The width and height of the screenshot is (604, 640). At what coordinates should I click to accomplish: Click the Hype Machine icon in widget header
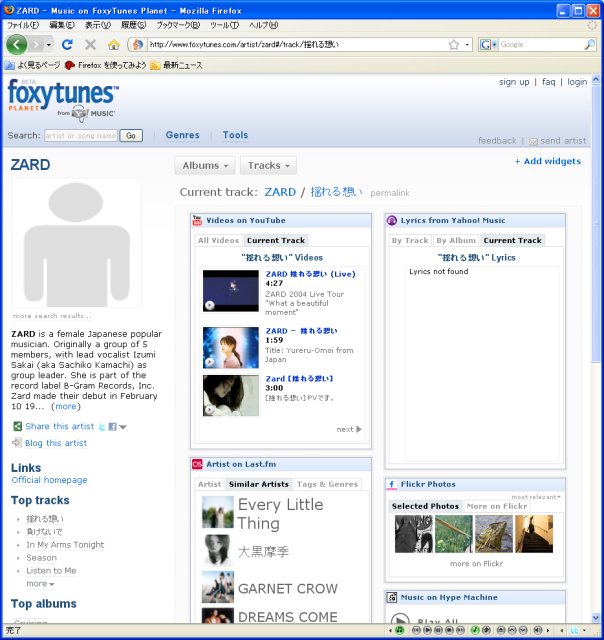[392, 598]
